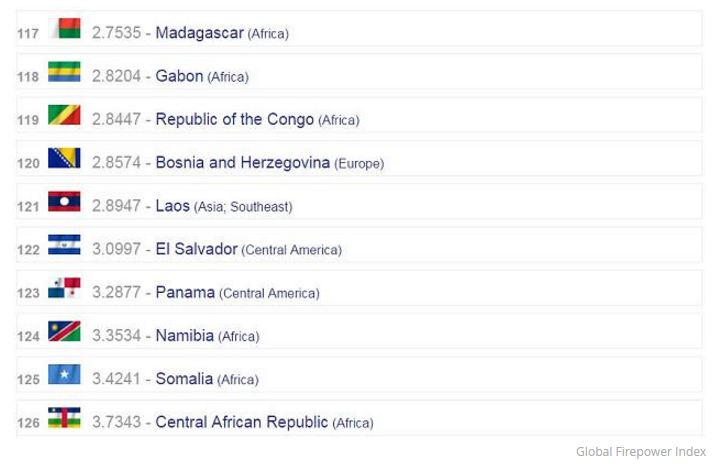715x466 pixels.
Task: Click the Madagascar flag icon
Action: [64, 28]
